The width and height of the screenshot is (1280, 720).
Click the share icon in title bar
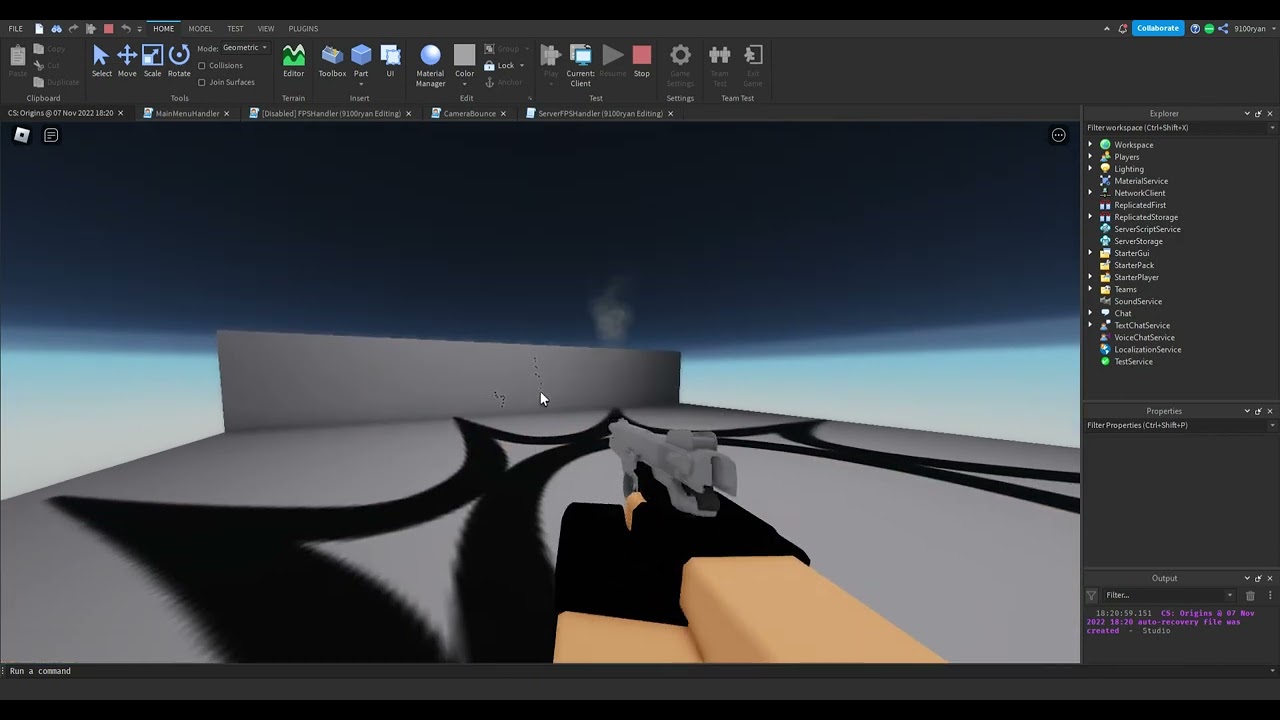[1223, 29]
